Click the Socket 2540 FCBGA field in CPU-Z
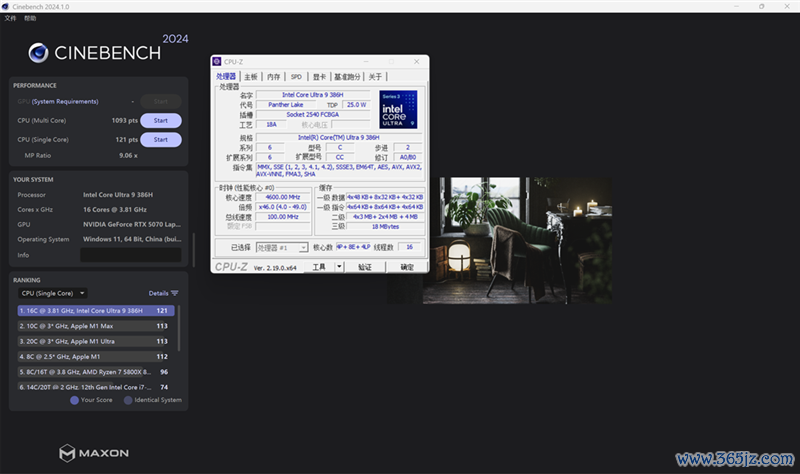 [x=313, y=115]
